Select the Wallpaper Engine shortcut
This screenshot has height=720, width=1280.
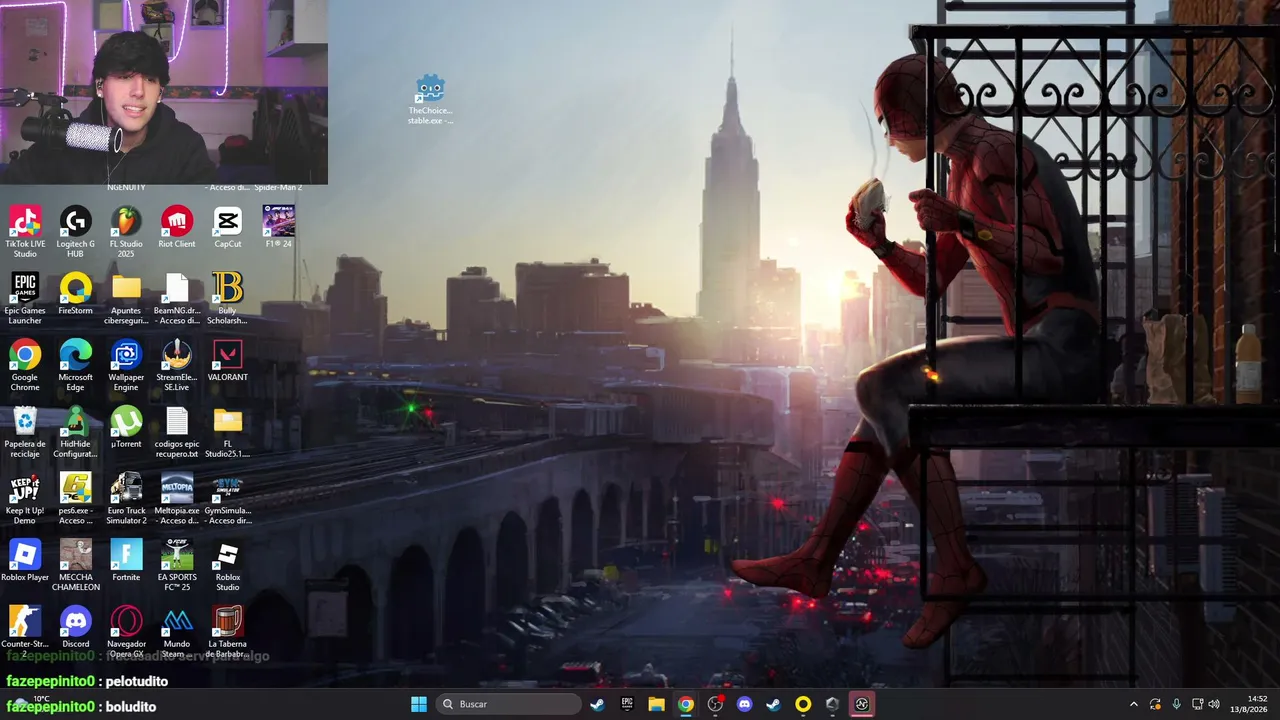point(126,365)
